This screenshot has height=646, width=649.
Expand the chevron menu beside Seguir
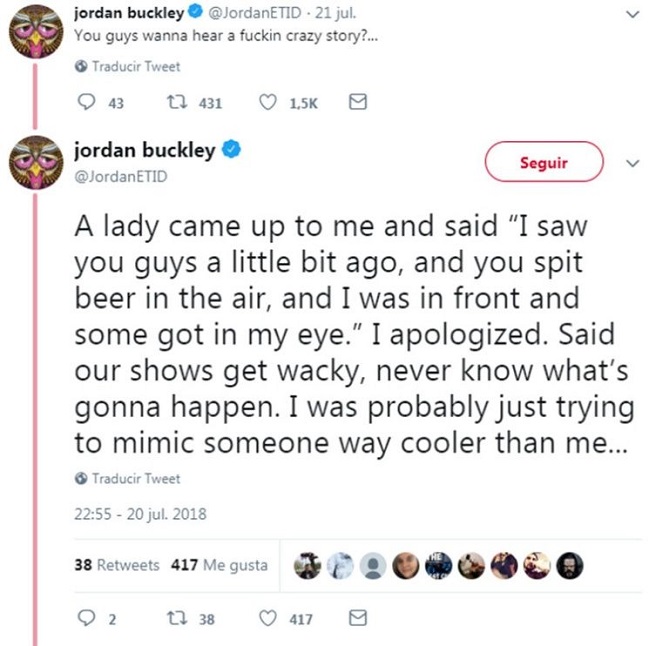[631, 163]
